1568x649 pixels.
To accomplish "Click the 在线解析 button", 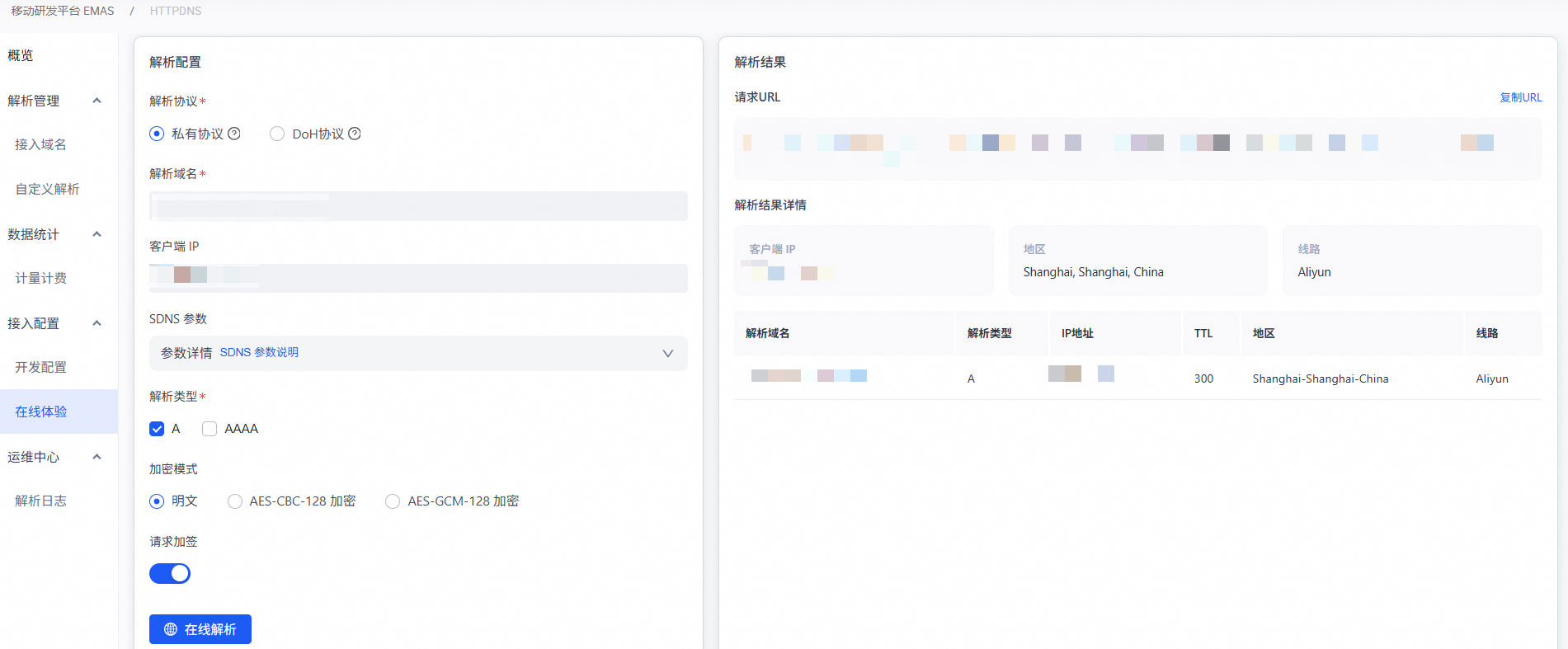I will tap(200, 629).
